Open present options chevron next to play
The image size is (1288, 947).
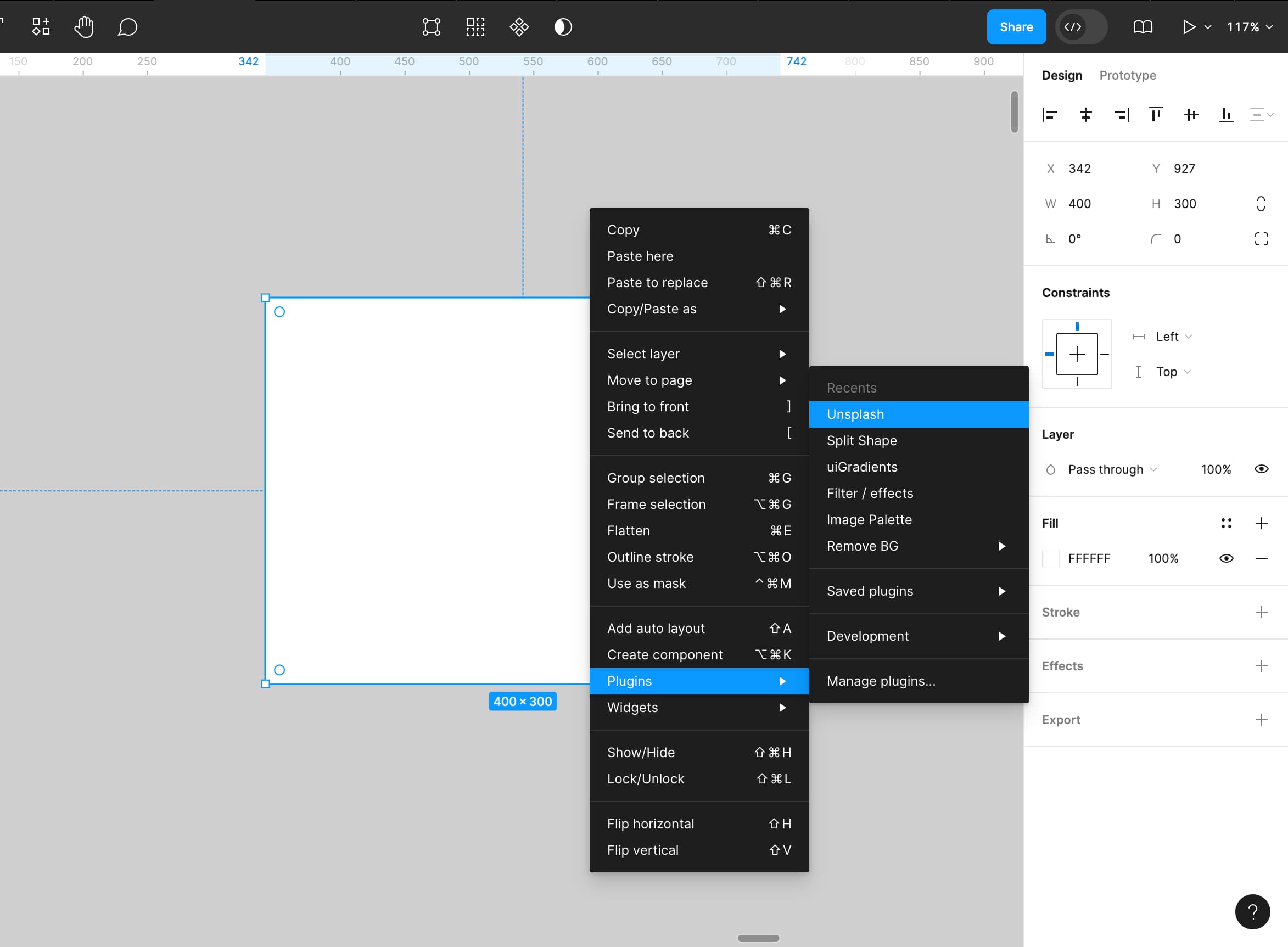click(1208, 27)
